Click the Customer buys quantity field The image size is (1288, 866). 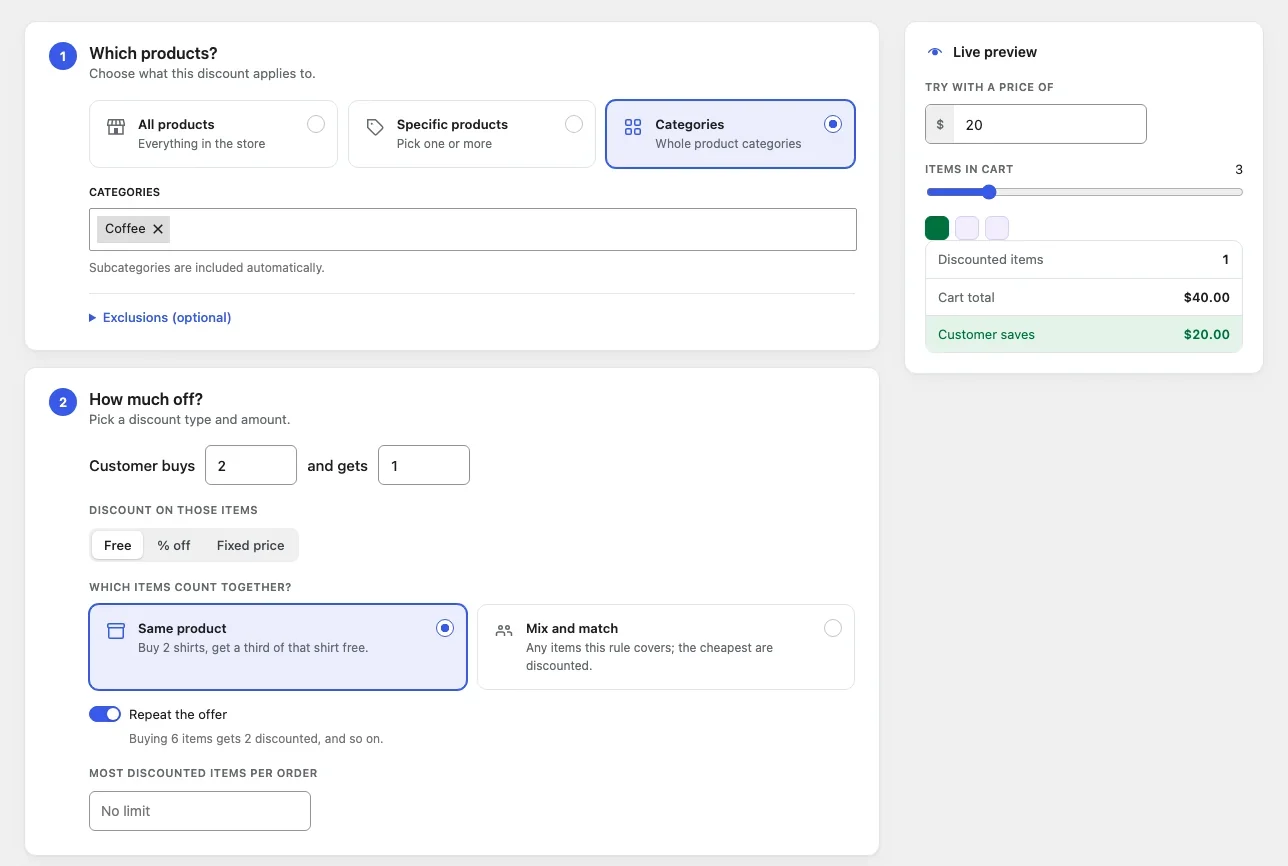pyautogui.click(x=251, y=465)
